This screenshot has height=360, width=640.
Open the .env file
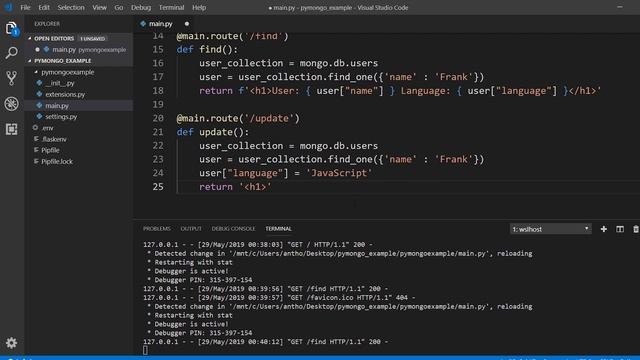pyautogui.click(x=47, y=128)
